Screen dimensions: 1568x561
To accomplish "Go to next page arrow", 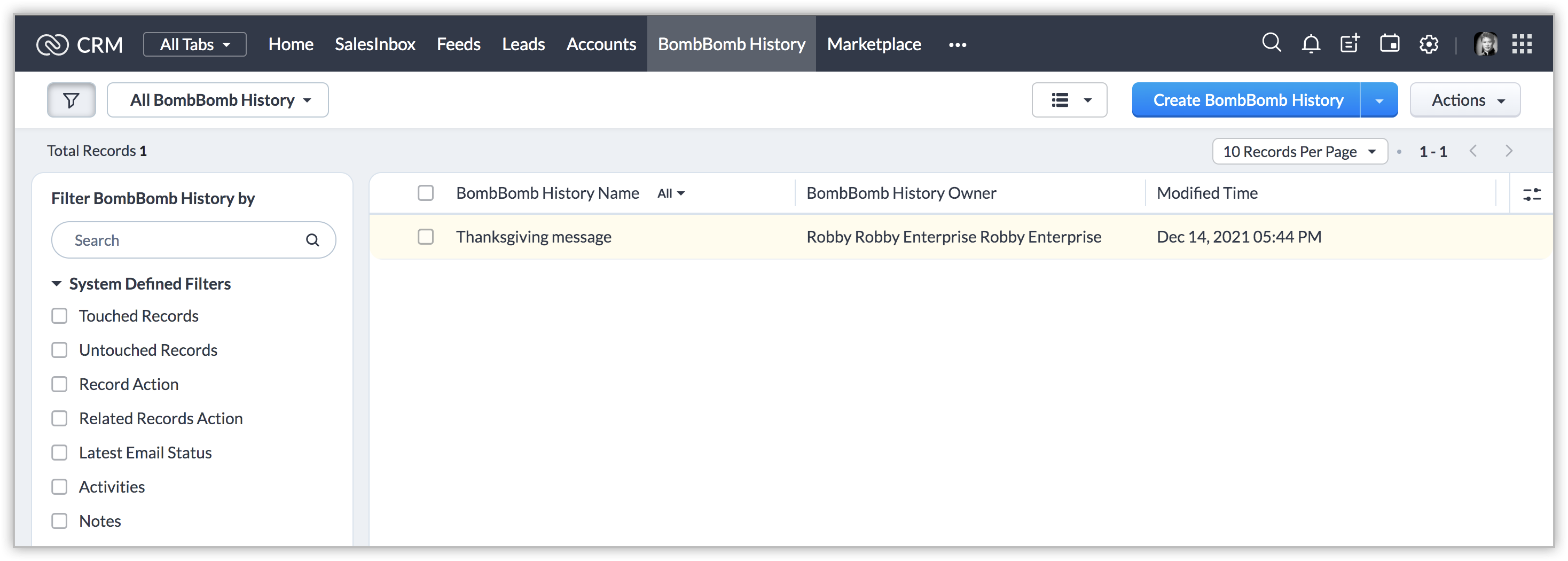I will (x=1508, y=151).
